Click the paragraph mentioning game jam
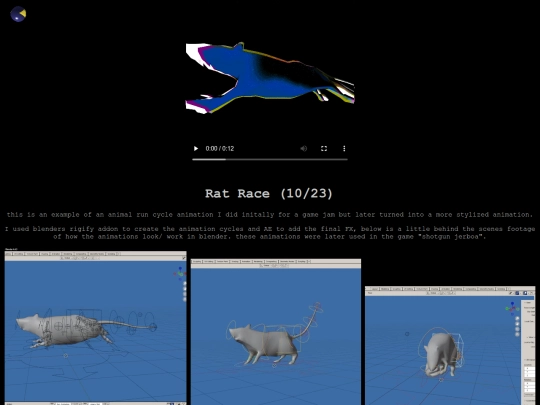The height and width of the screenshot is (405, 540). [270, 215]
